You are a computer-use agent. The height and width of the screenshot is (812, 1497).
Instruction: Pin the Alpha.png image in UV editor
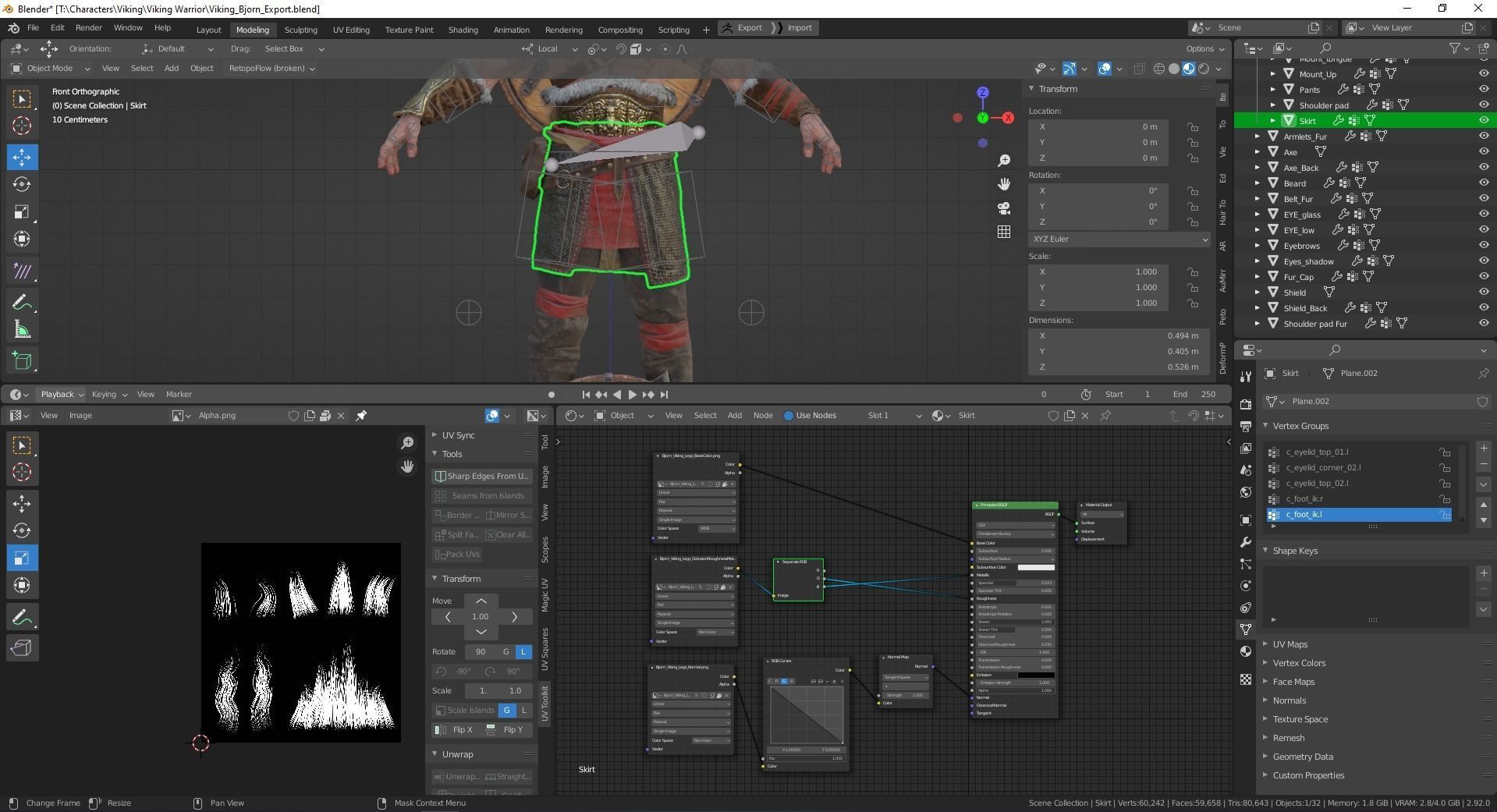tap(361, 416)
